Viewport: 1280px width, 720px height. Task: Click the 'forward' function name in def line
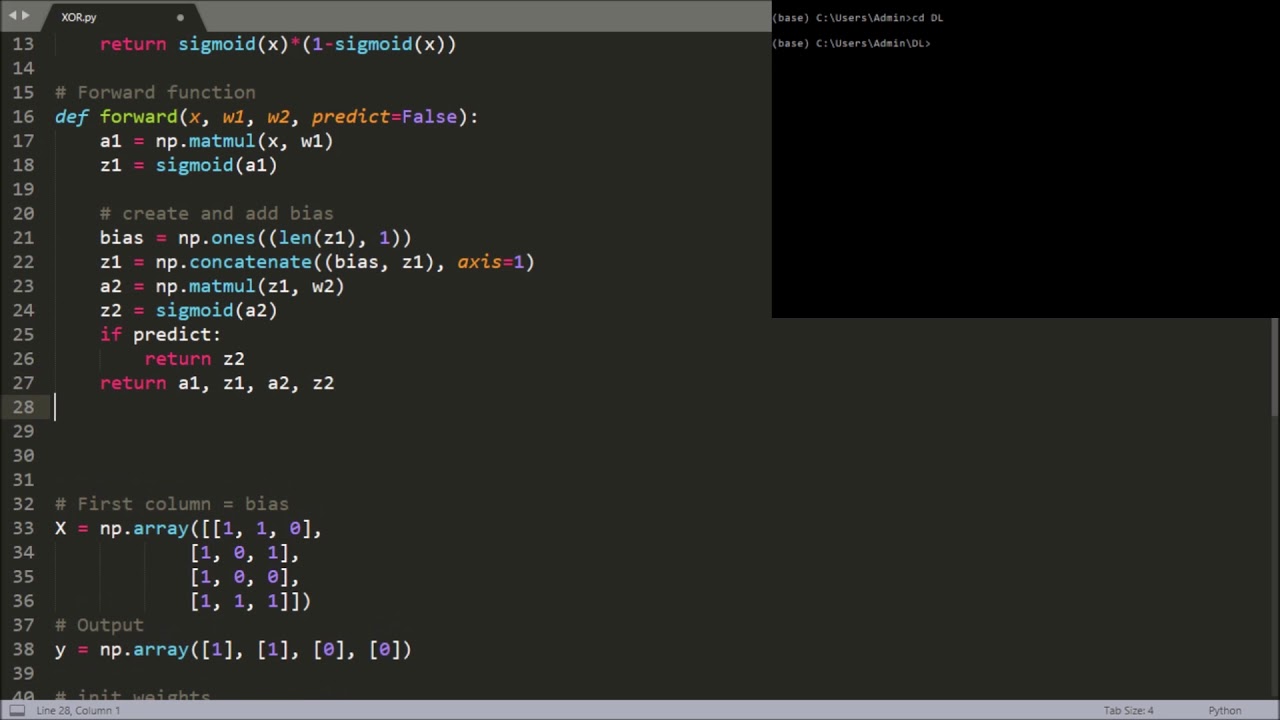[138, 117]
